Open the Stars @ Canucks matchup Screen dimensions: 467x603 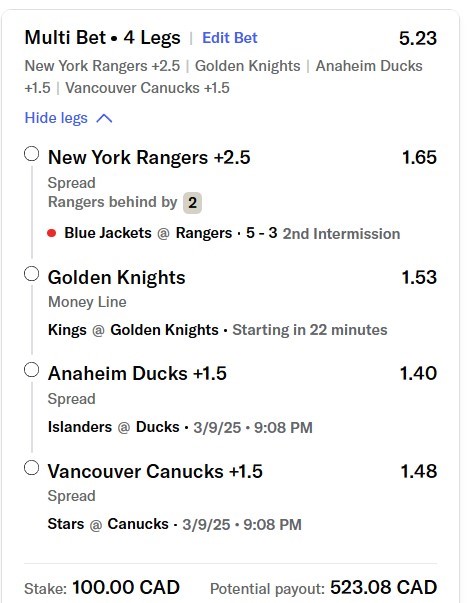(108, 524)
